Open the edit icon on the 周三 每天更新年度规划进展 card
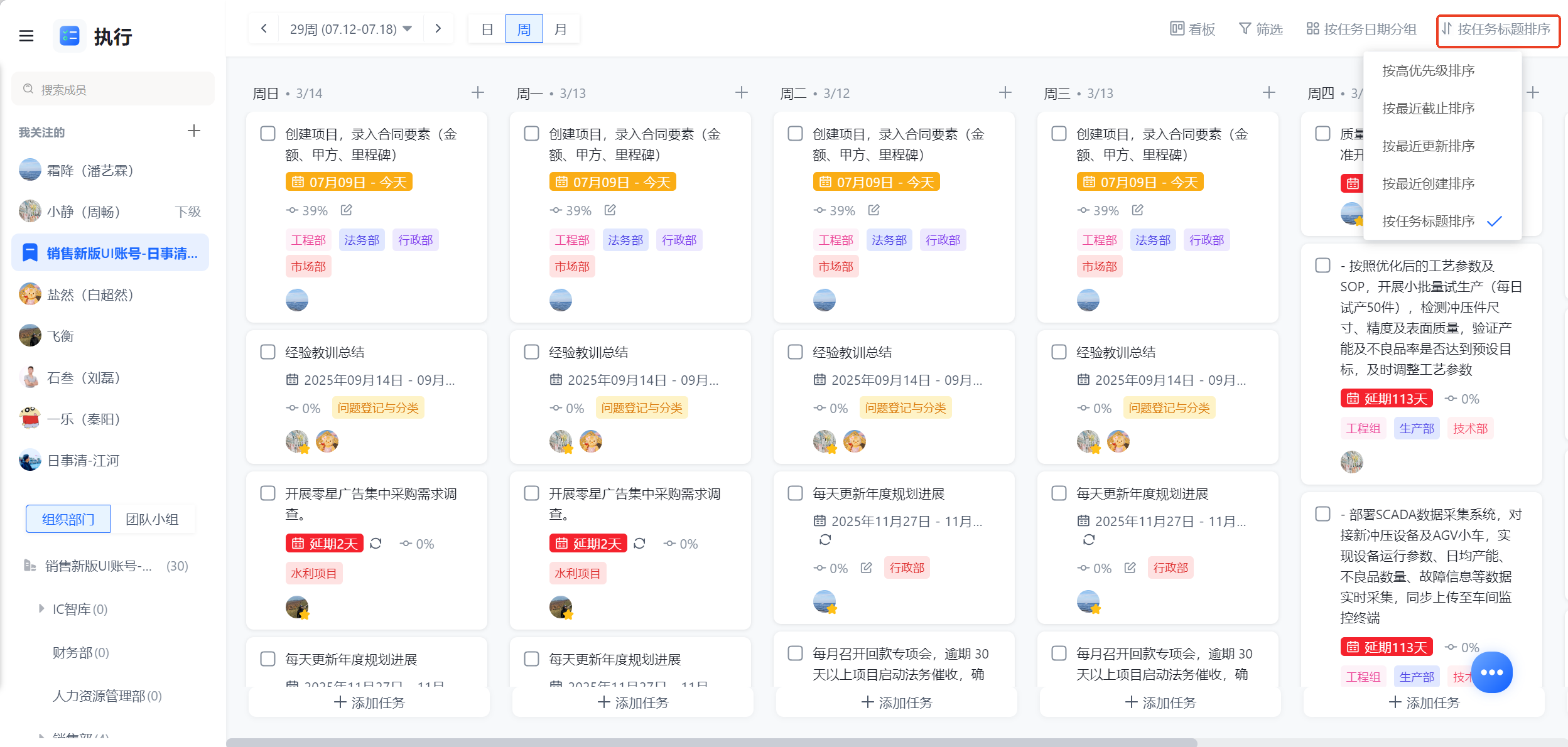 point(1130,567)
